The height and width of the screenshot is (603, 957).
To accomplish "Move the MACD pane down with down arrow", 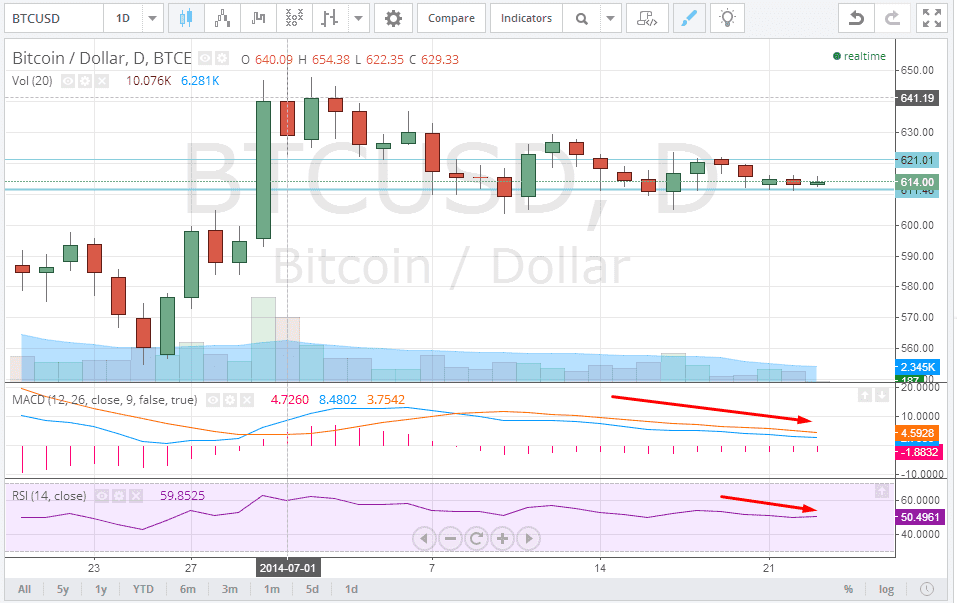I will [x=881, y=395].
